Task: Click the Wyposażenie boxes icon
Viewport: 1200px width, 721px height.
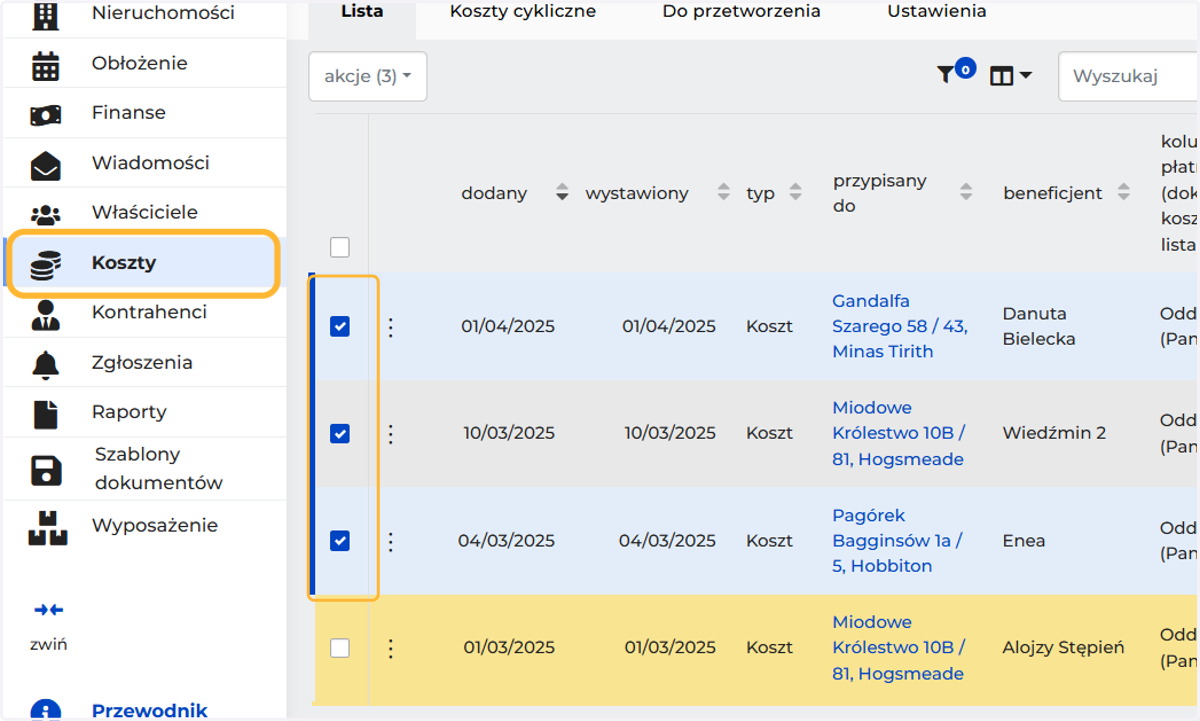Action: point(48,528)
